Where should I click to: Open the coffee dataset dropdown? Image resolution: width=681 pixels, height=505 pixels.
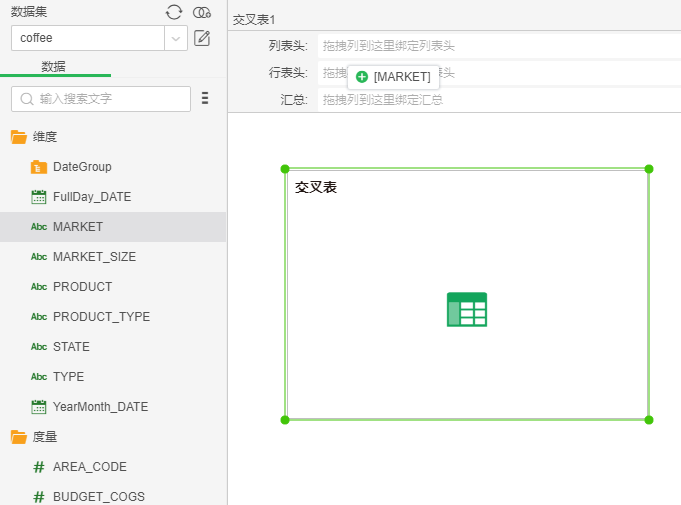[176, 38]
